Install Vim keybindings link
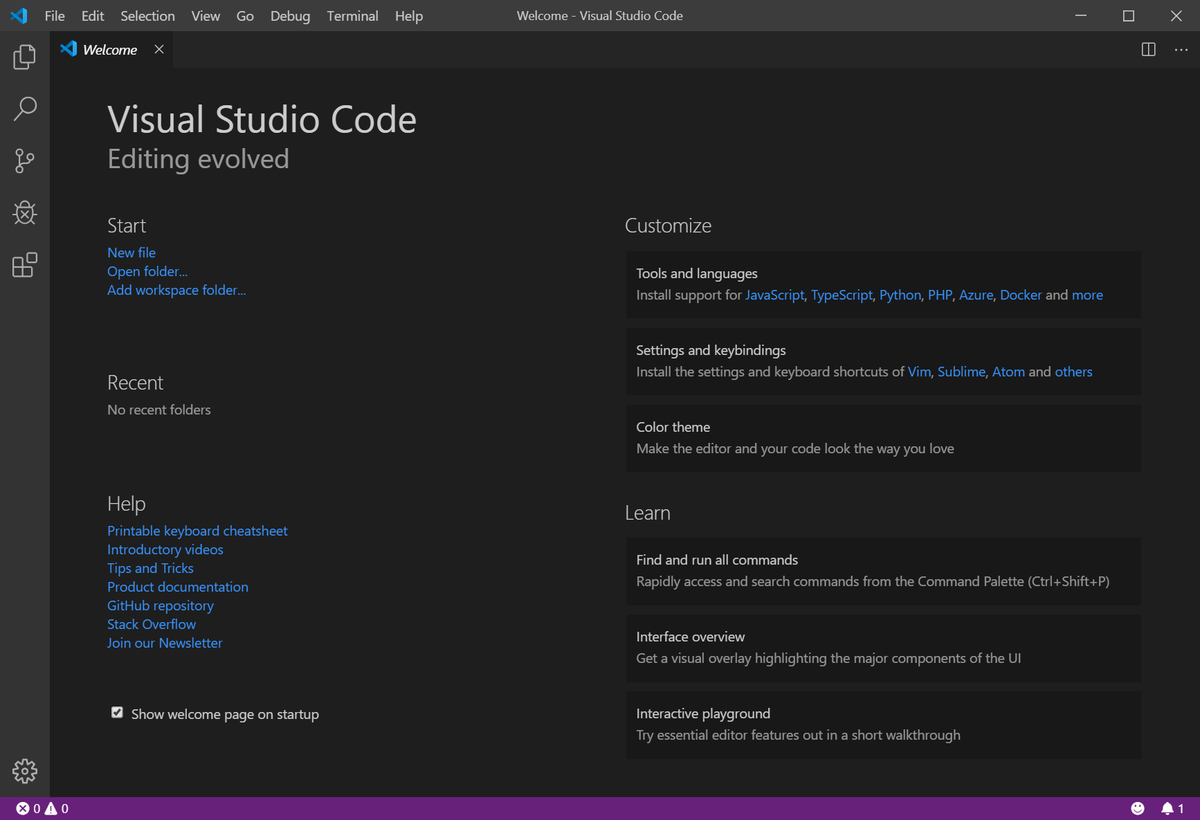This screenshot has width=1200, height=820. tap(919, 372)
